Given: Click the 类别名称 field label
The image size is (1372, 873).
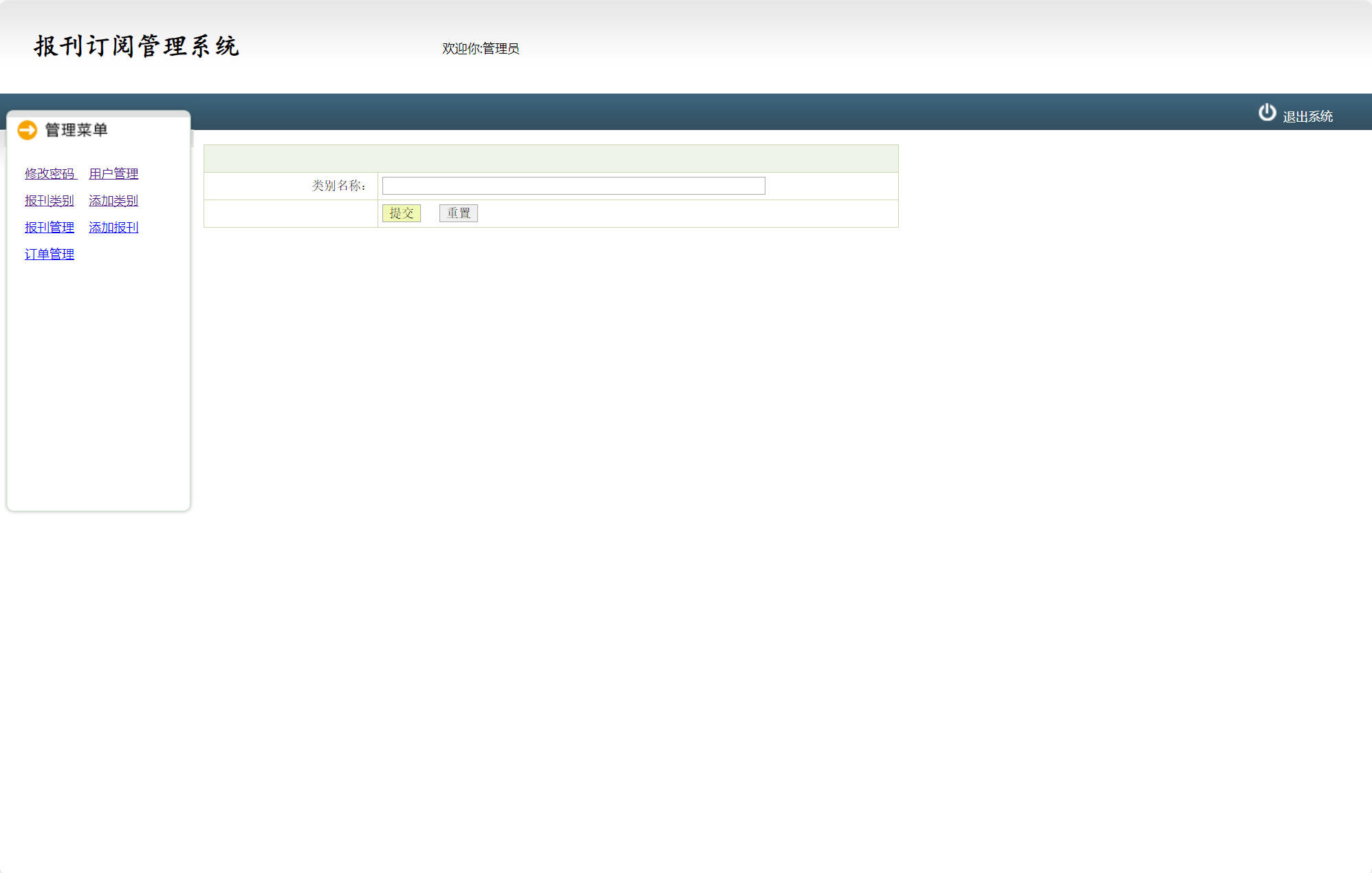Looking at the screenshot, I should tap(338, 186).
